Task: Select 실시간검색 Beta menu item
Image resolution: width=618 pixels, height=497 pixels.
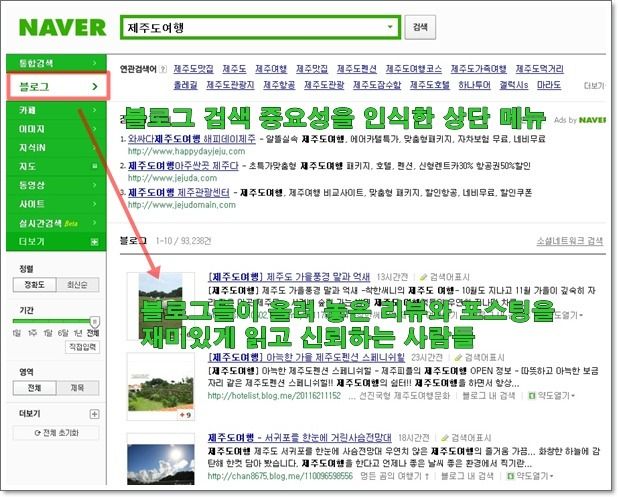Action: click(56, 223)
